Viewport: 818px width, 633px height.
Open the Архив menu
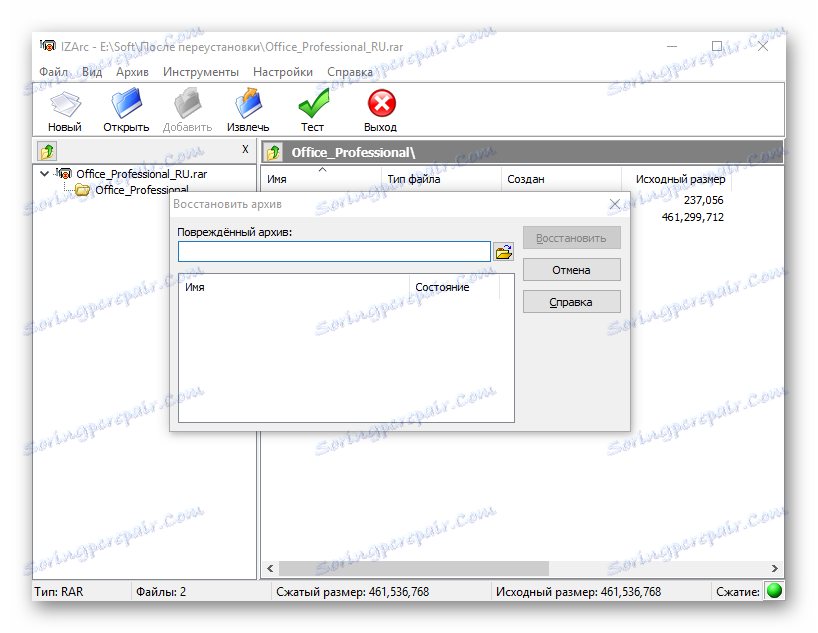(x=132, y=72)
